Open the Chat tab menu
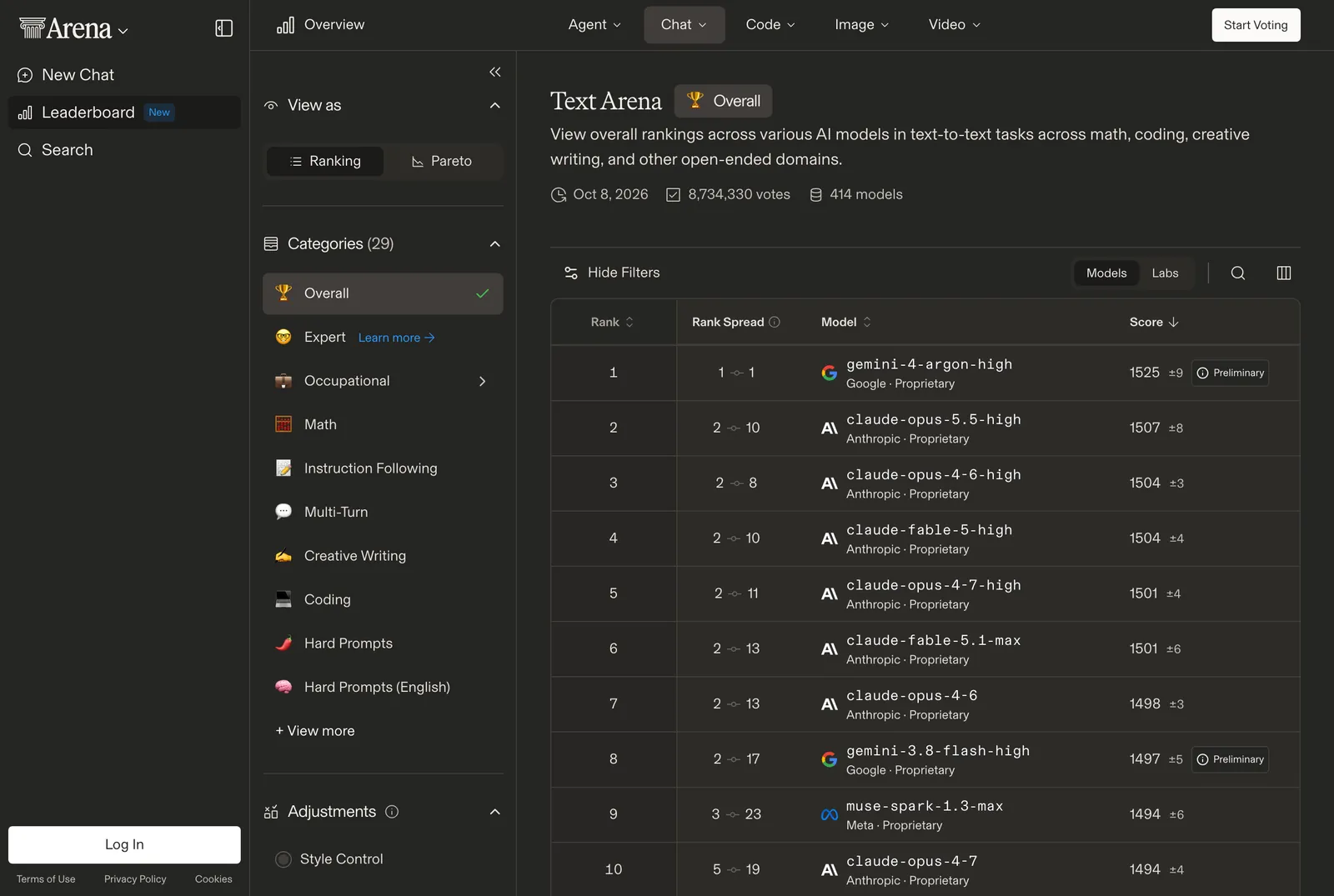The width and height of the screenshot is (1334, 896). [x=684, y=25]
